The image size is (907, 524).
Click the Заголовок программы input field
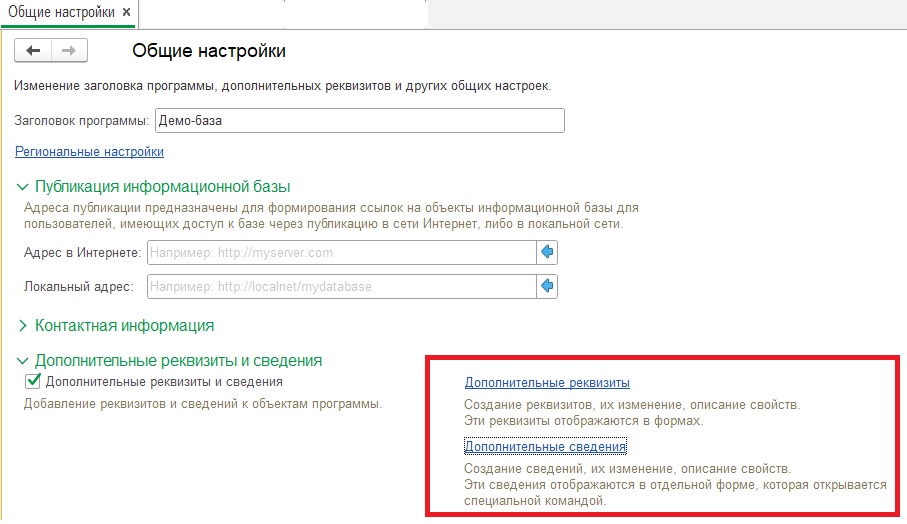click(x=360, y=120)
